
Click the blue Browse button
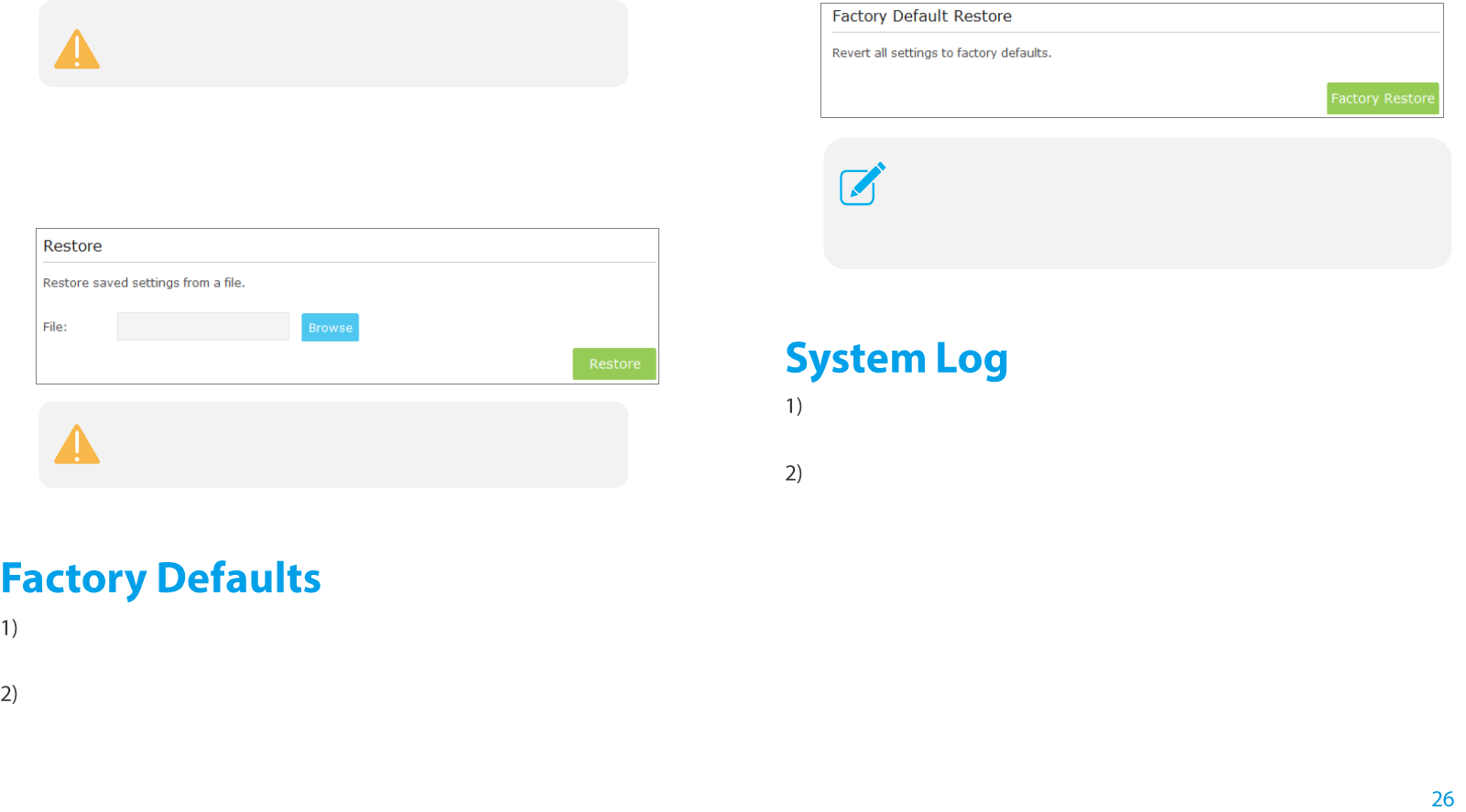click(331, 328)
